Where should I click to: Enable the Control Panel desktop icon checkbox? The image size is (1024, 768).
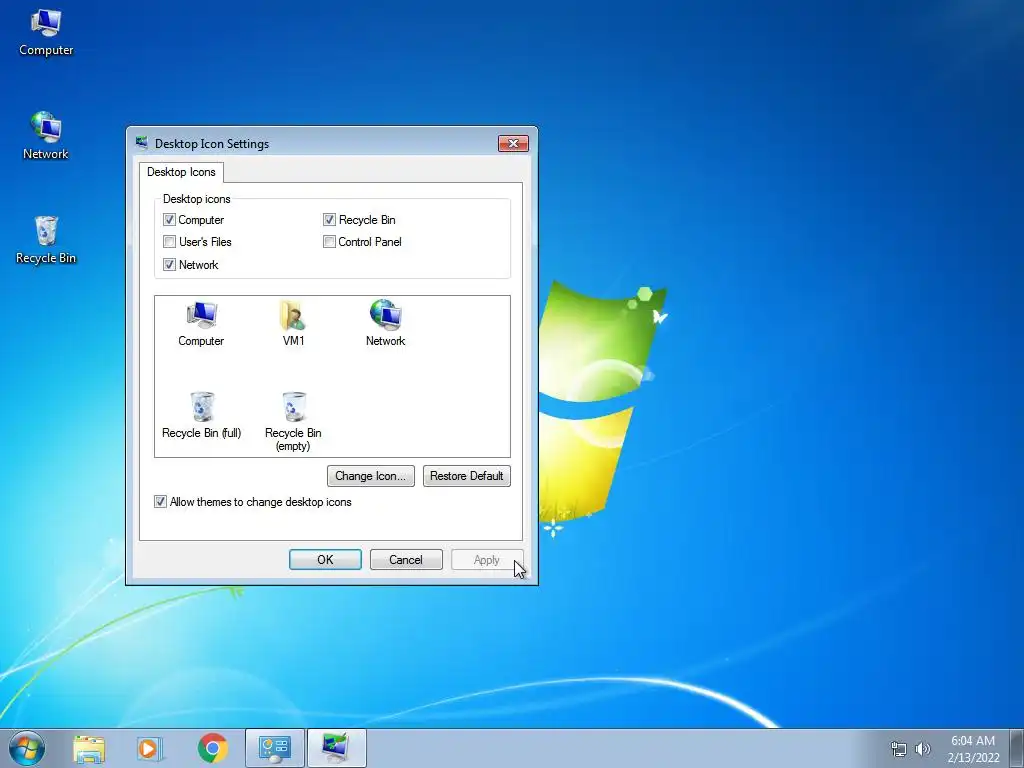tap(329, 242)
